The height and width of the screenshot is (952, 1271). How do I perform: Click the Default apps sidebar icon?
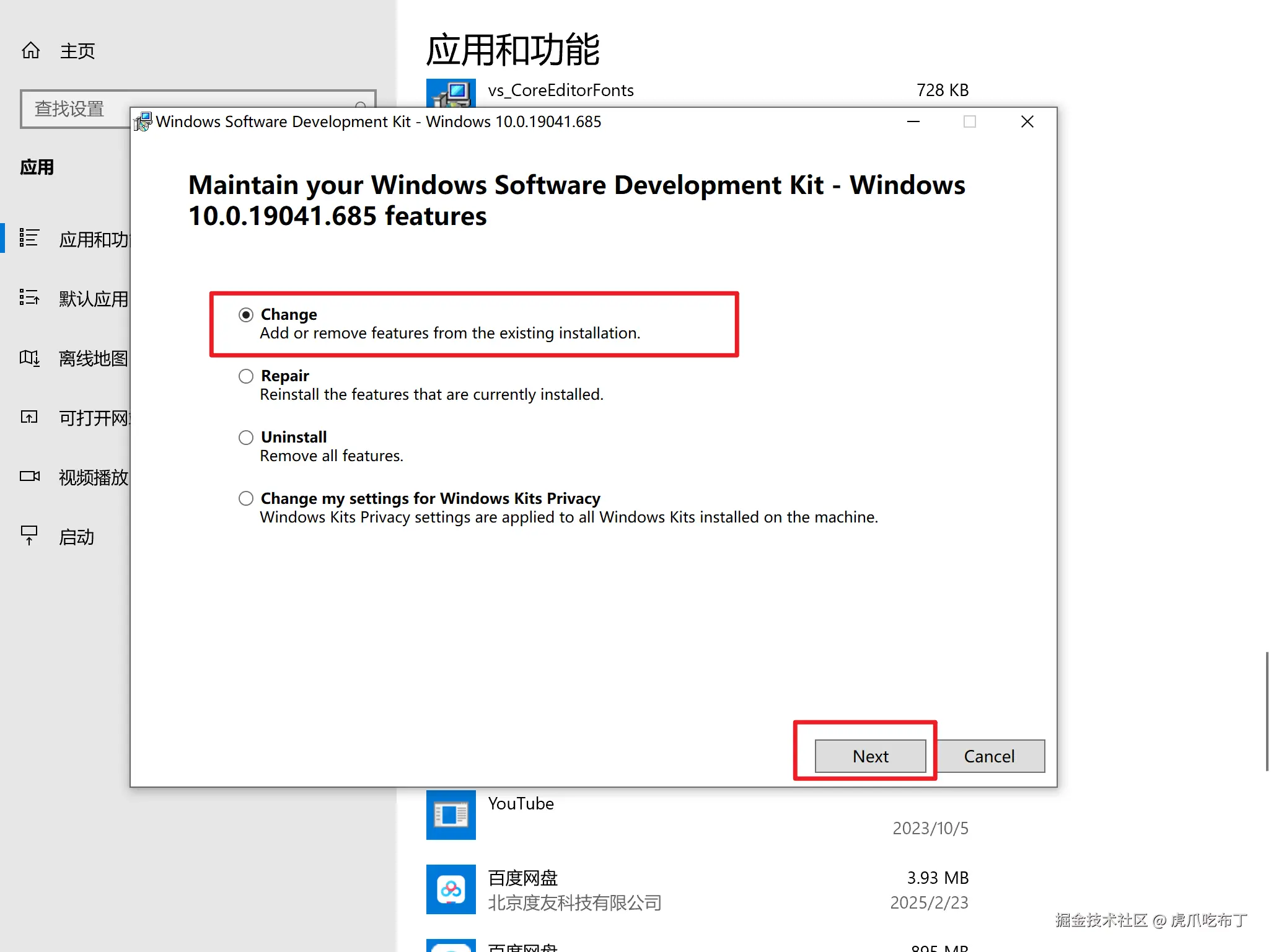tap(29, 298)
